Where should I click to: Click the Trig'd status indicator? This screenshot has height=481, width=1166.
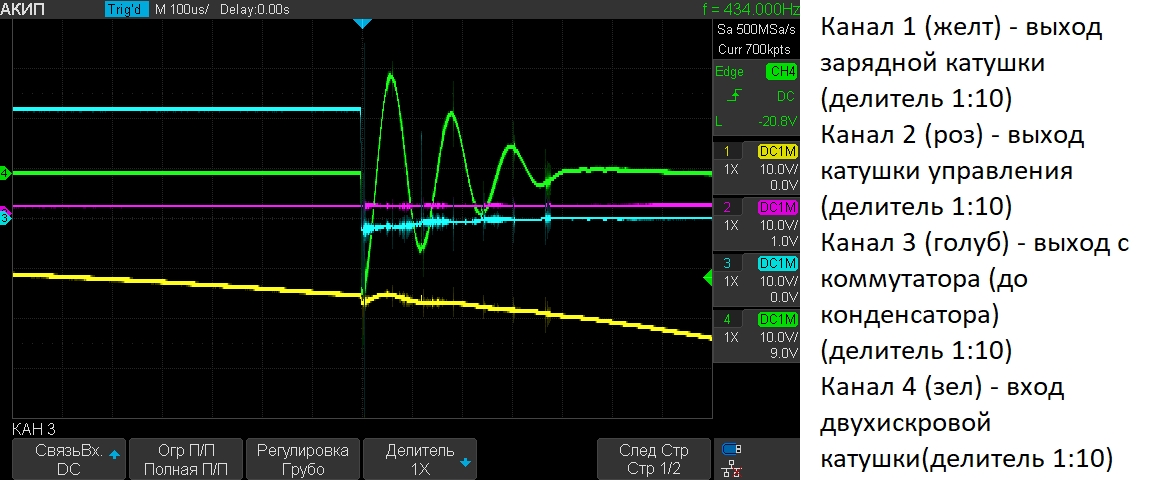[x=125, y=8]
